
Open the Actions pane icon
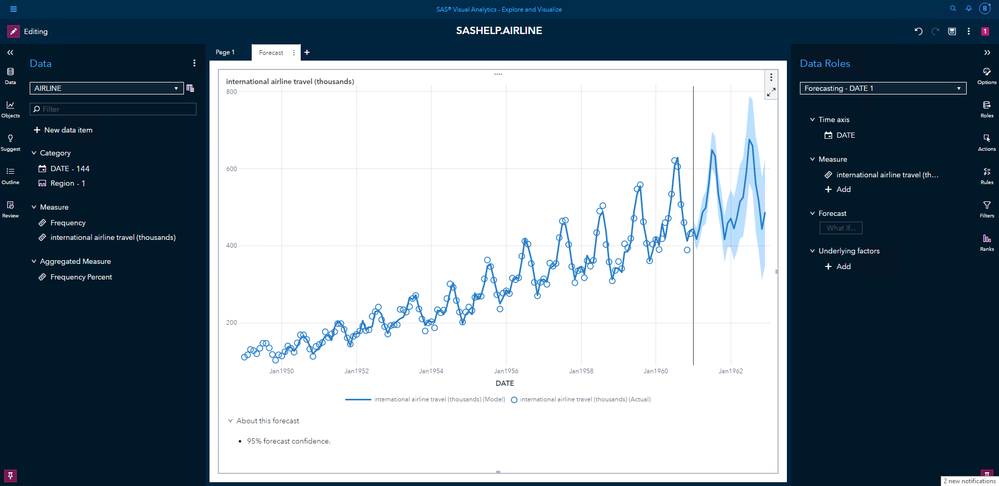pyautogui.click(x=987, y=141)
